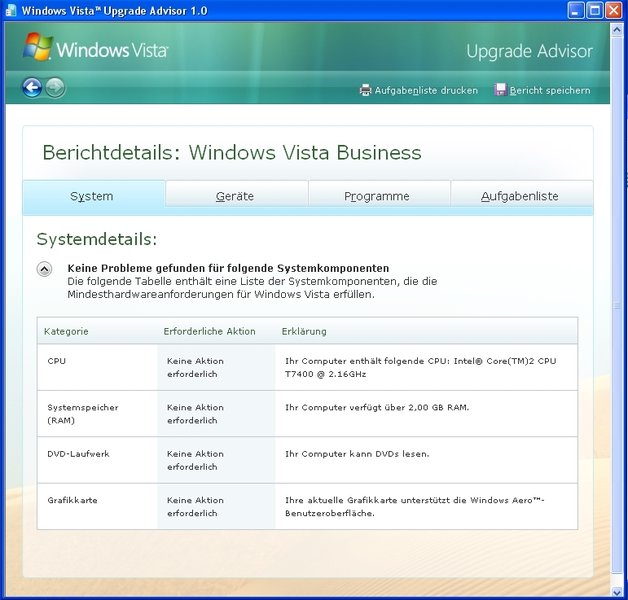Click the Kategorie column header
Image resolution: width=628 pixels, height=600 pixels.
[66, 332]
